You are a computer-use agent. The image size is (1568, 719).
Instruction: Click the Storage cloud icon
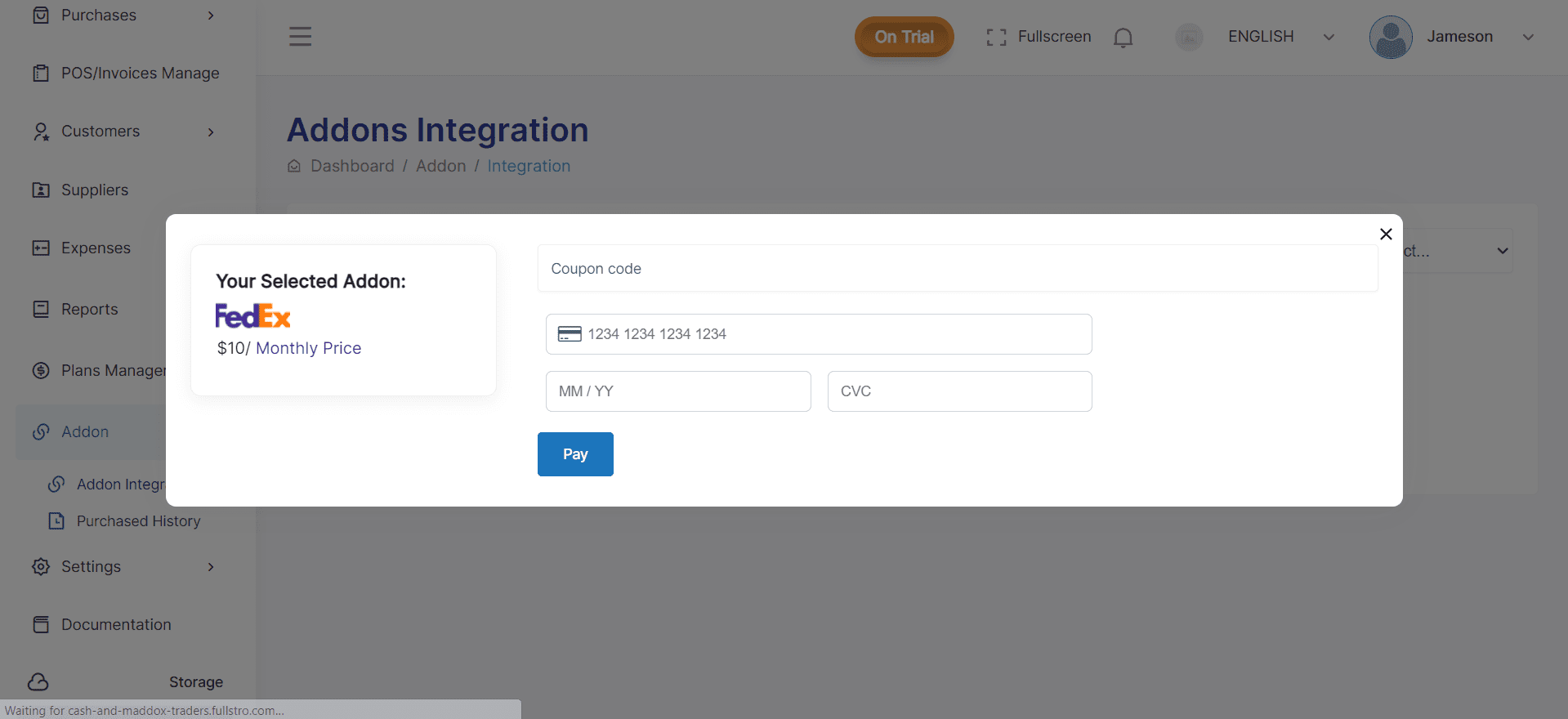[x=38, y=682]
